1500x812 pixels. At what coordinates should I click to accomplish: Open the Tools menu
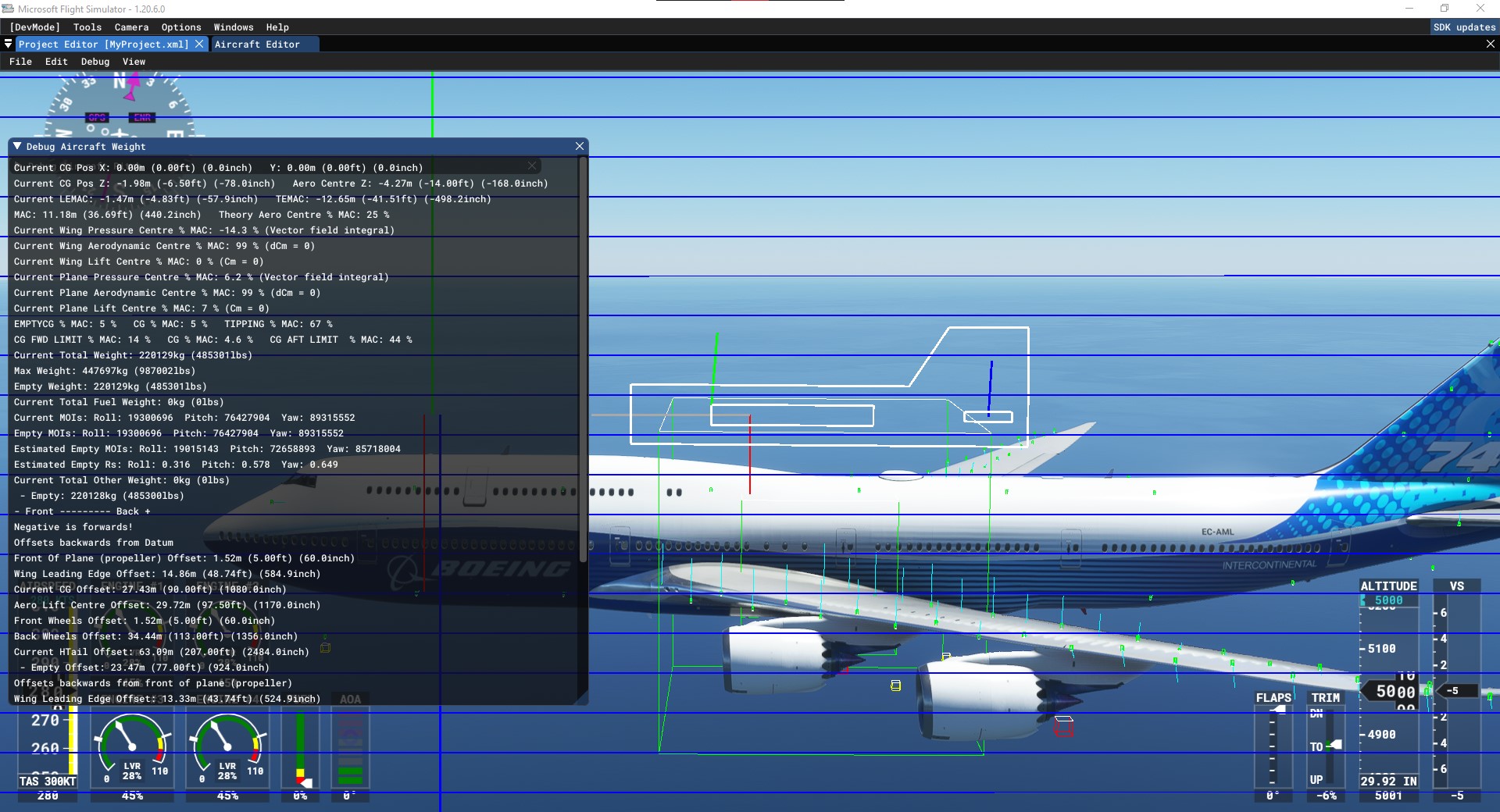tap(87, 27)
